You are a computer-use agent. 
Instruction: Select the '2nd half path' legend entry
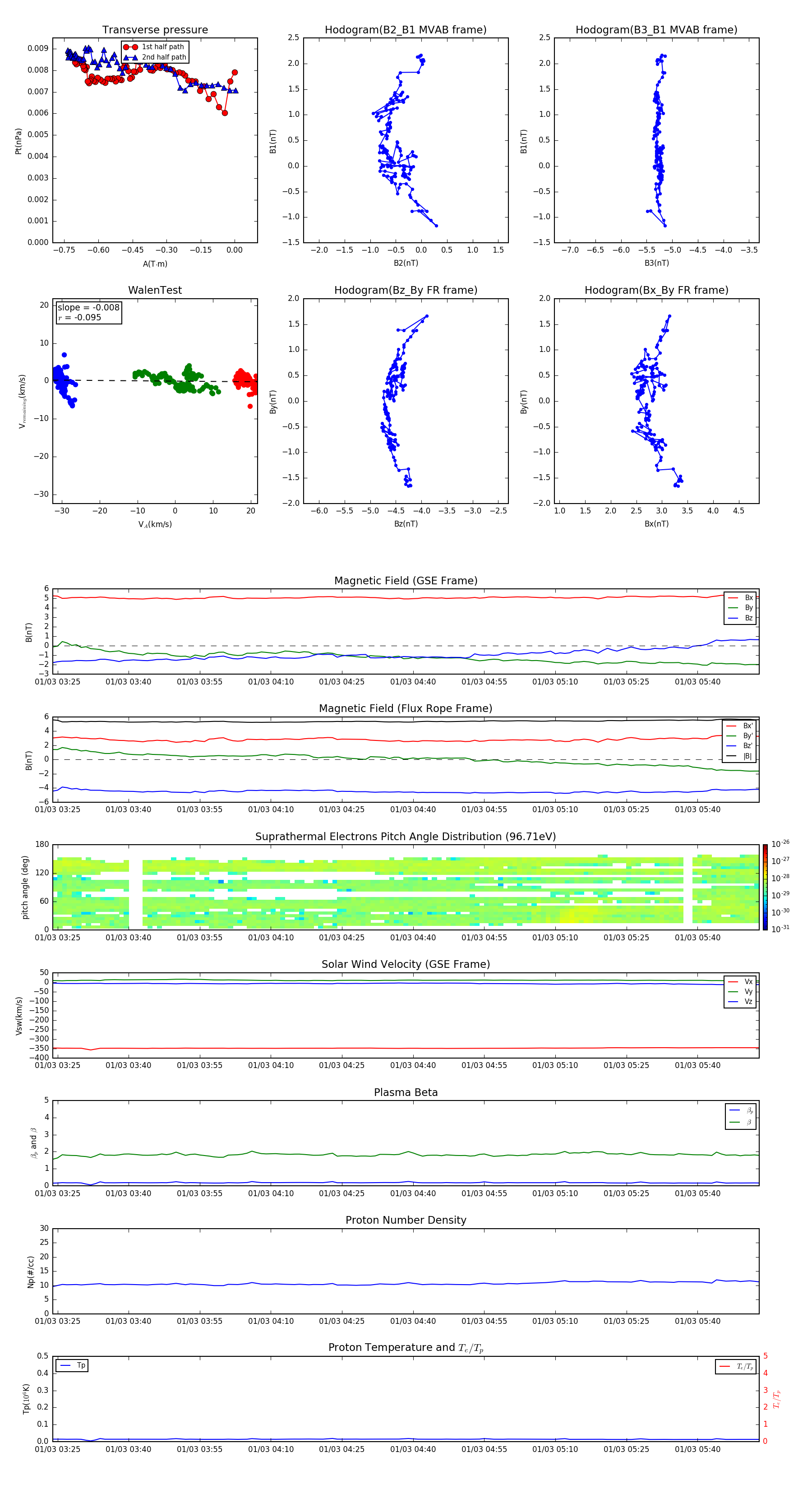155,57
